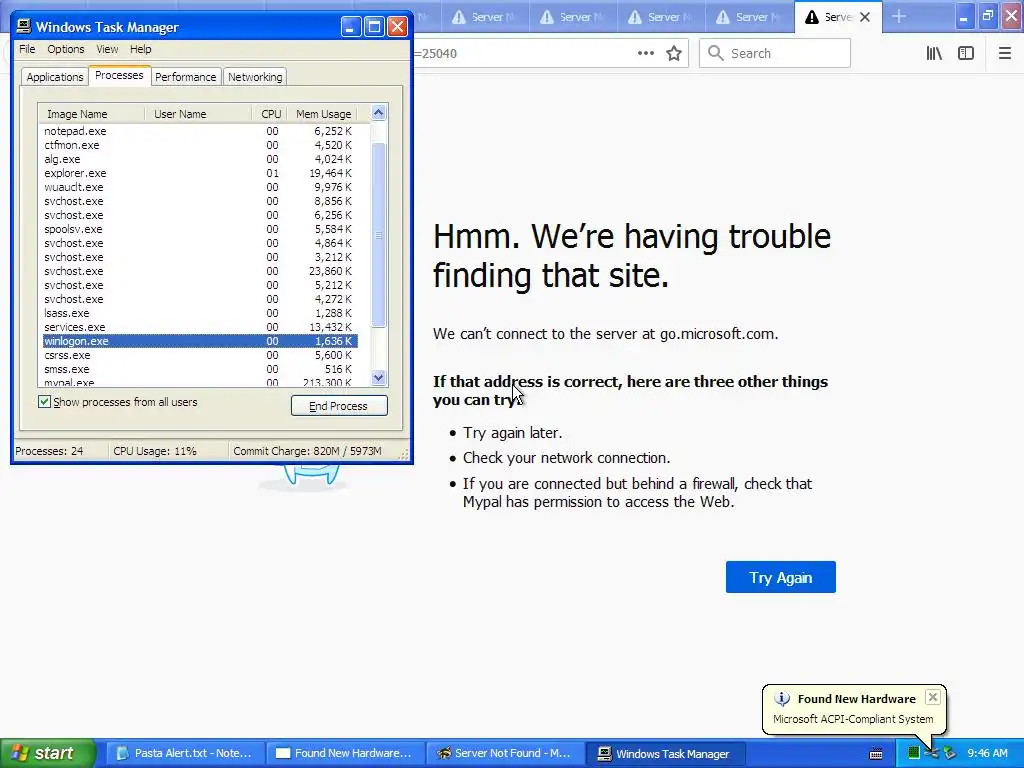
Task: Sort processes by User Name column
Action: [198, 114]
